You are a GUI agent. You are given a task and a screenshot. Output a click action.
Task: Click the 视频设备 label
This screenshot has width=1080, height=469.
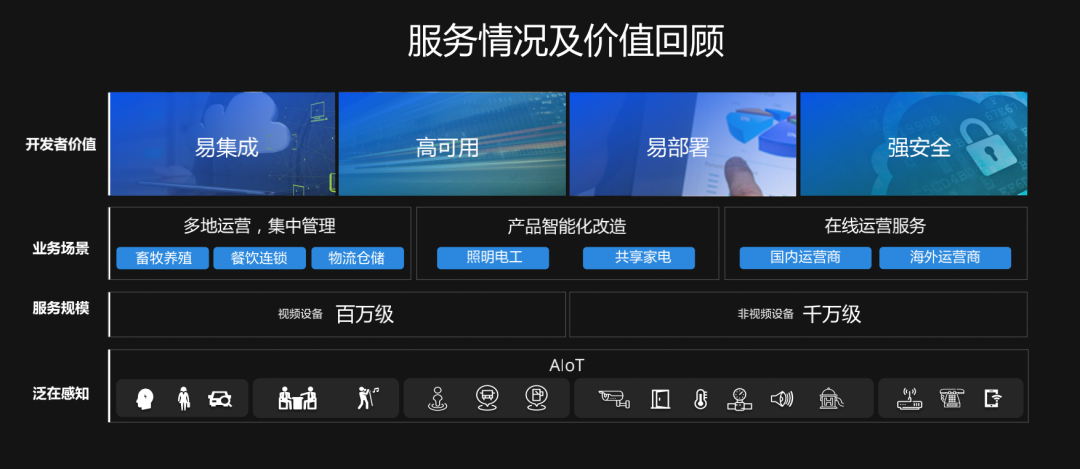point(300,314)
